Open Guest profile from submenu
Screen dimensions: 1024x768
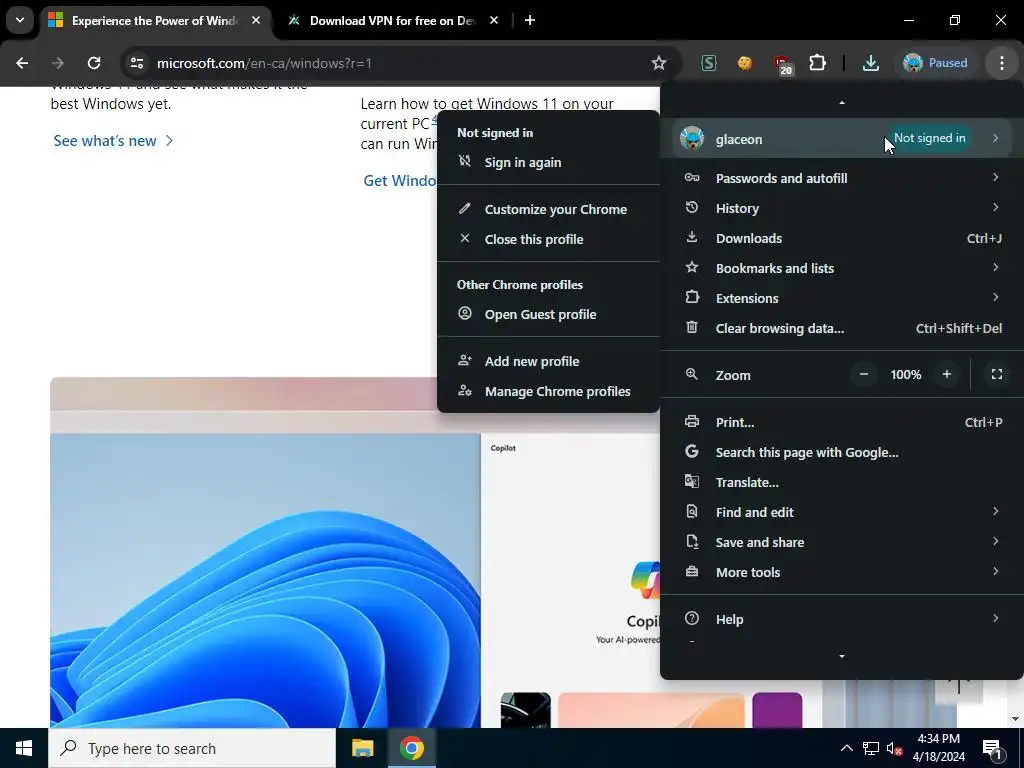click(549, 315)
